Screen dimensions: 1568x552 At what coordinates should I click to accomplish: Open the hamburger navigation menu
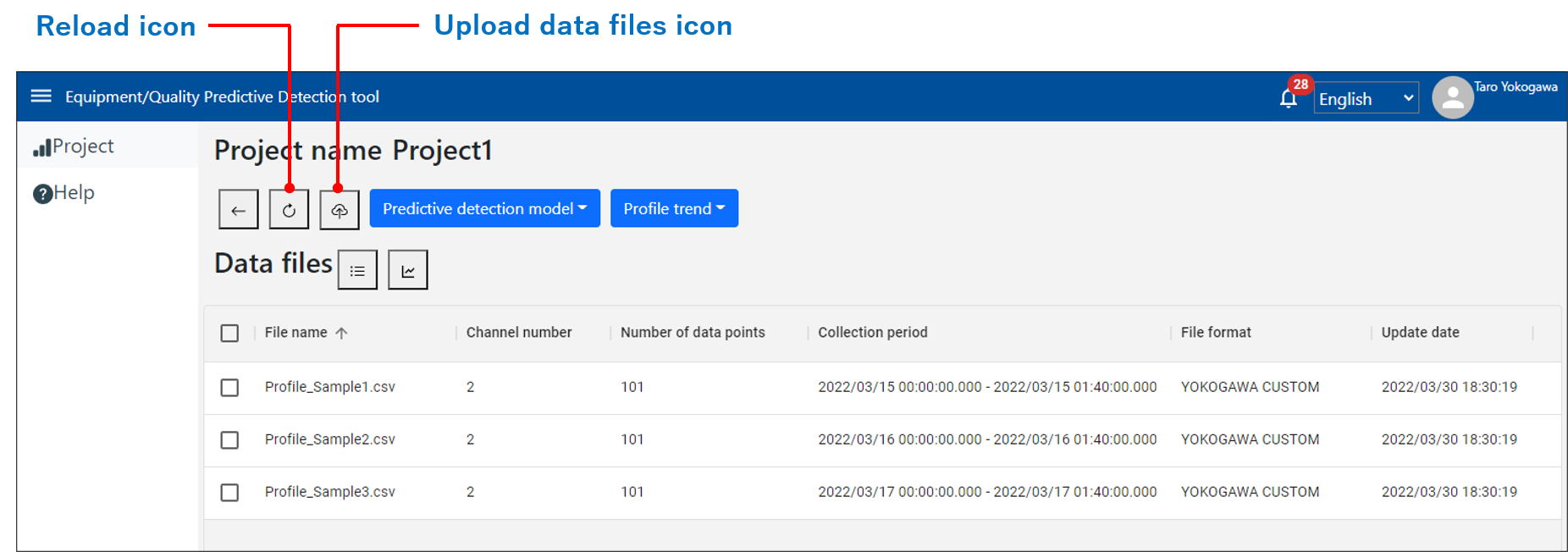(41, 96)
